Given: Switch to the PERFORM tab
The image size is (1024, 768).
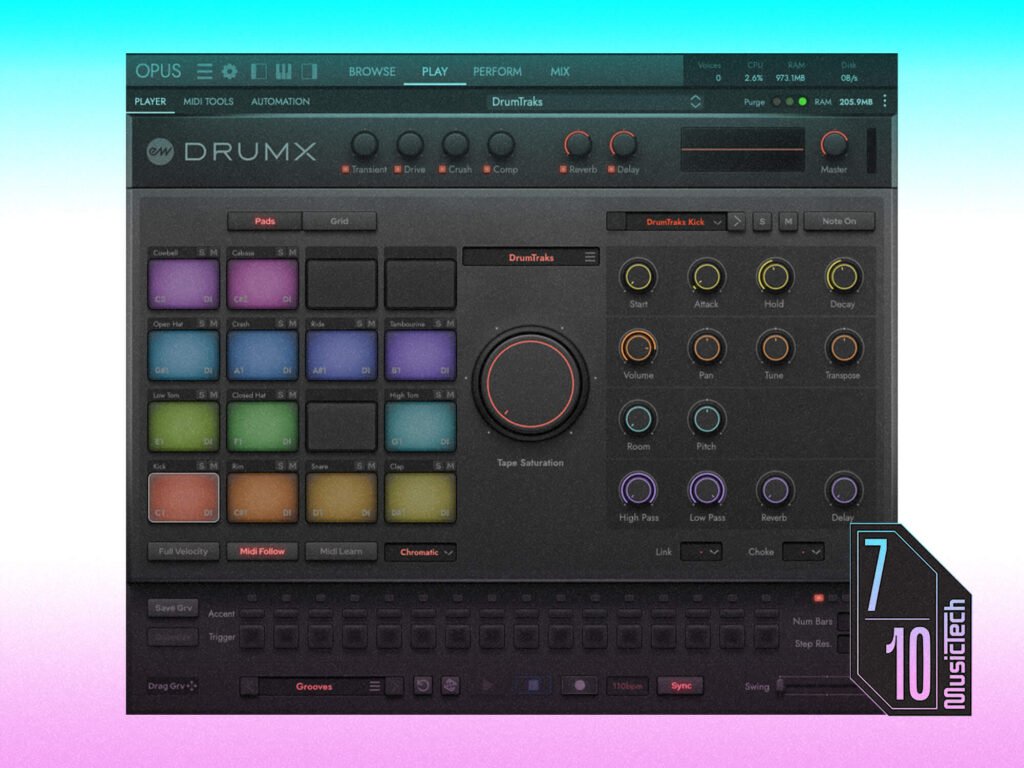Looking at the screenshot, I should [497, 71].
